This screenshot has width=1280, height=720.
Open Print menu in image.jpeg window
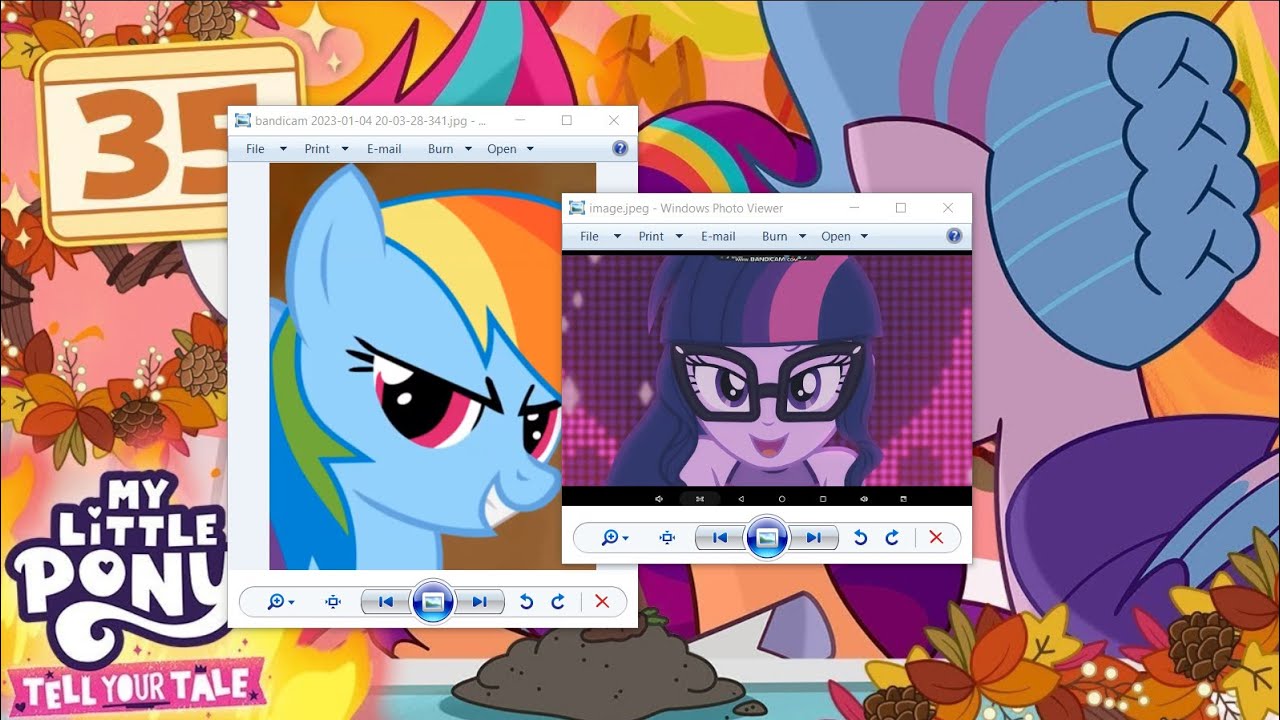(651, 237)
